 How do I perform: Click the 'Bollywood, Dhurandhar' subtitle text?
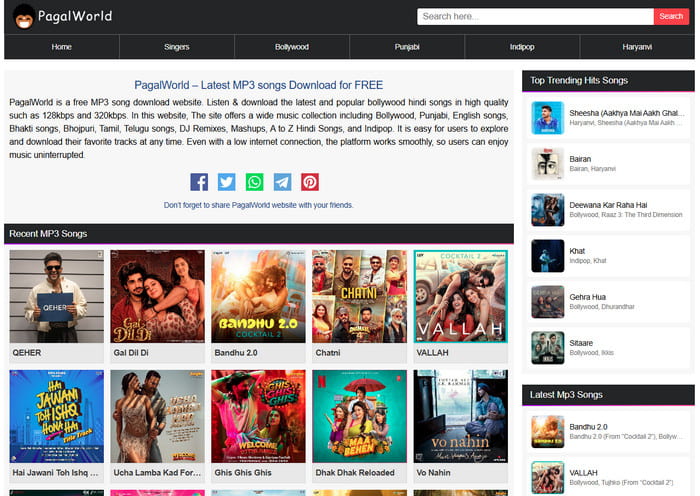coord(602,307)
